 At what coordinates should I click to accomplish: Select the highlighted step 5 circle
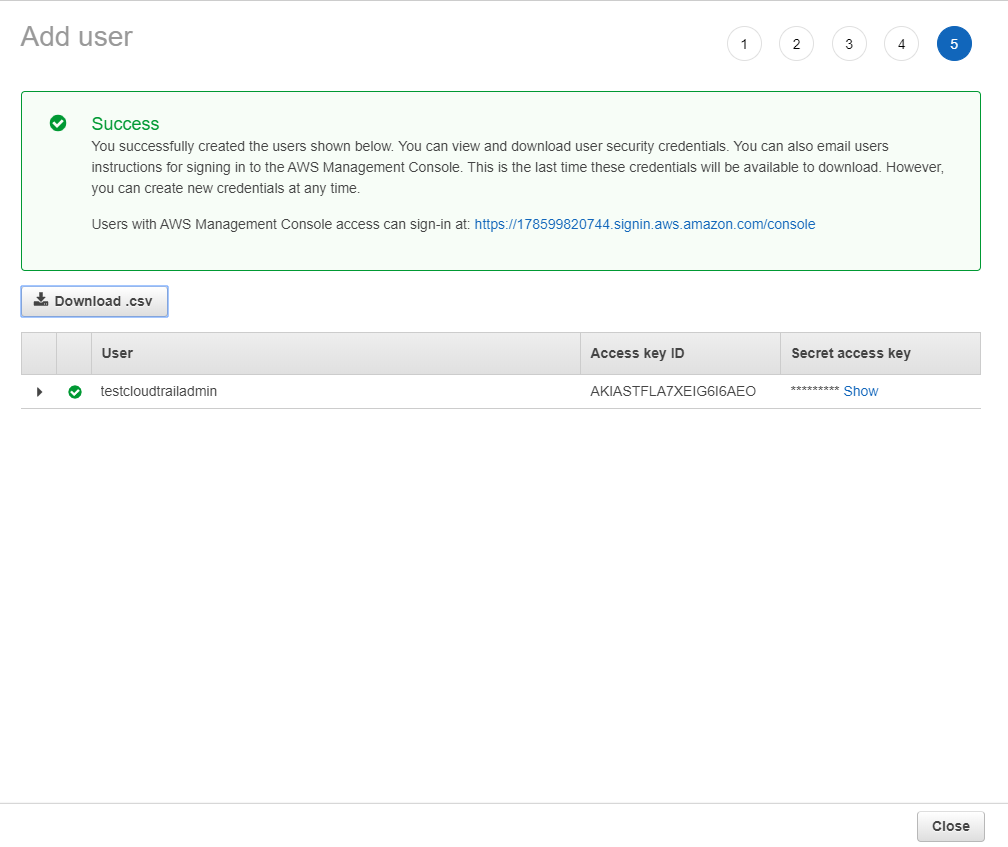954,43
